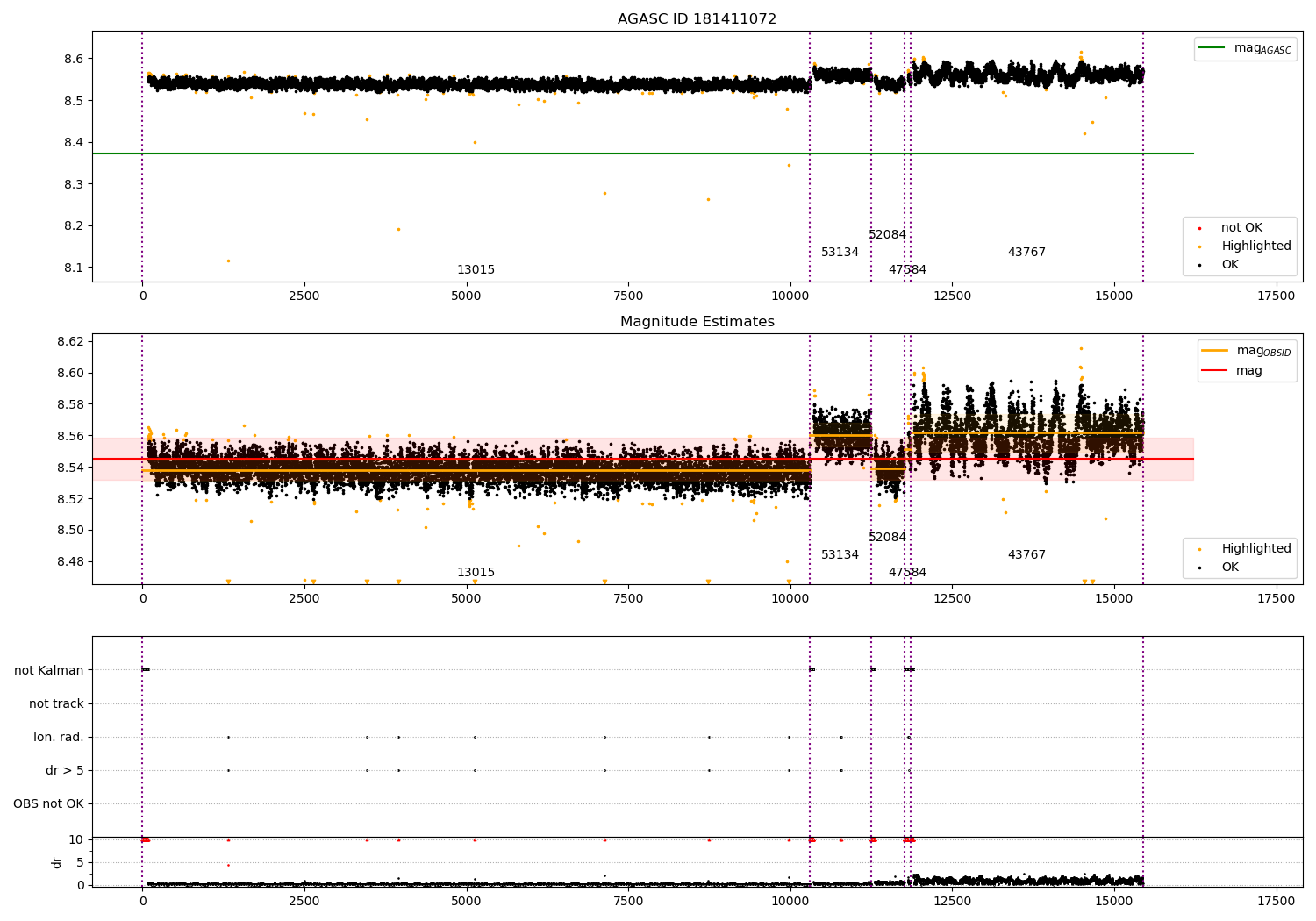Click the 'OBS not OK' row label

coord(48,803)
